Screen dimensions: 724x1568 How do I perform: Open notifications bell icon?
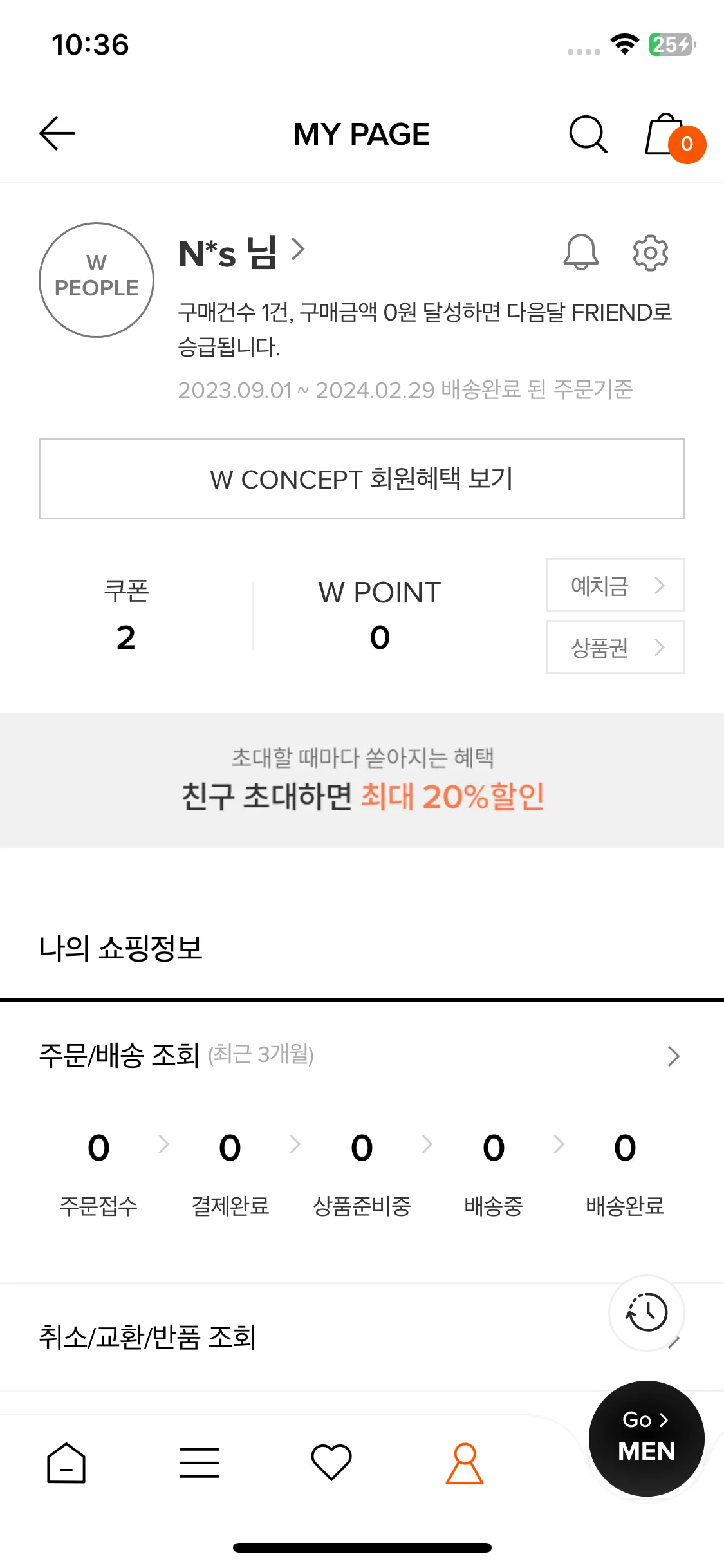[581, 252]
